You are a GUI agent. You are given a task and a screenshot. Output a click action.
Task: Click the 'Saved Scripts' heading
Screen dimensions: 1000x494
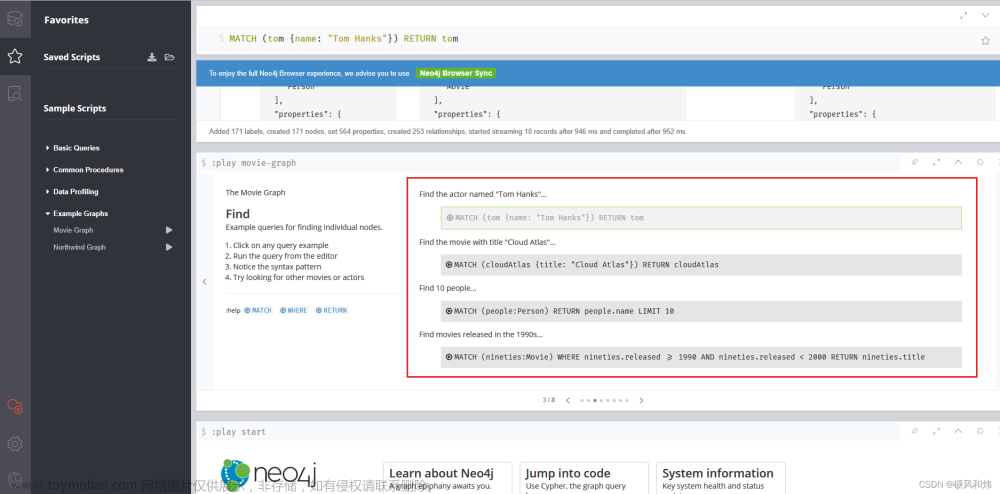pyautogui.click(x=71, y=57)
